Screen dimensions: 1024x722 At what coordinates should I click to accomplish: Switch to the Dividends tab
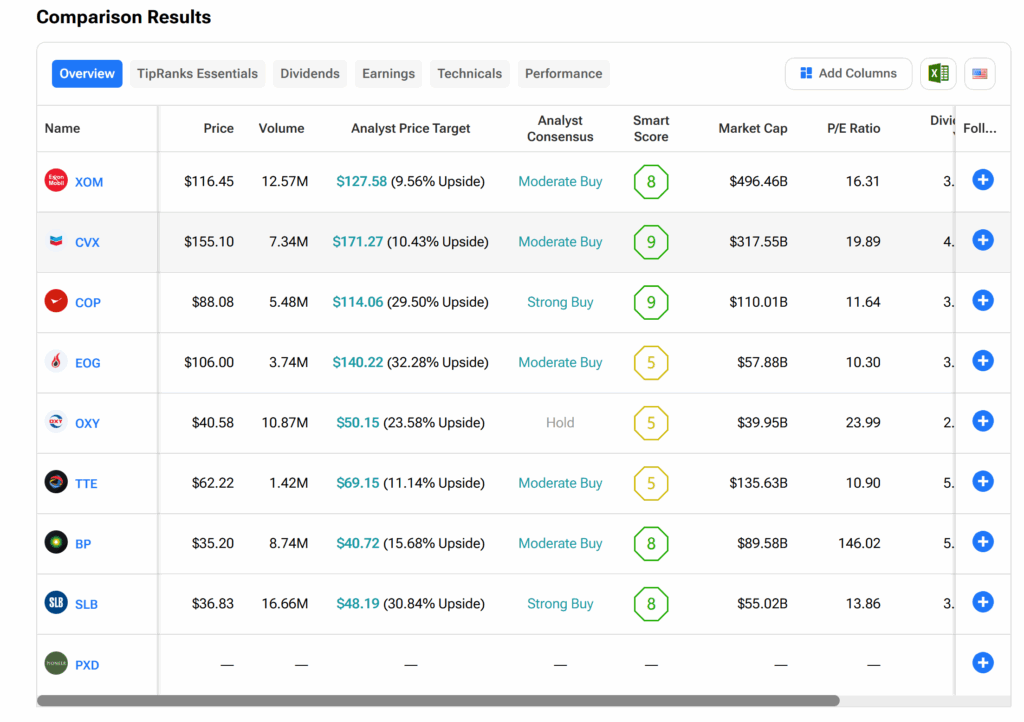pyautogui.click(x=310, y=73)
